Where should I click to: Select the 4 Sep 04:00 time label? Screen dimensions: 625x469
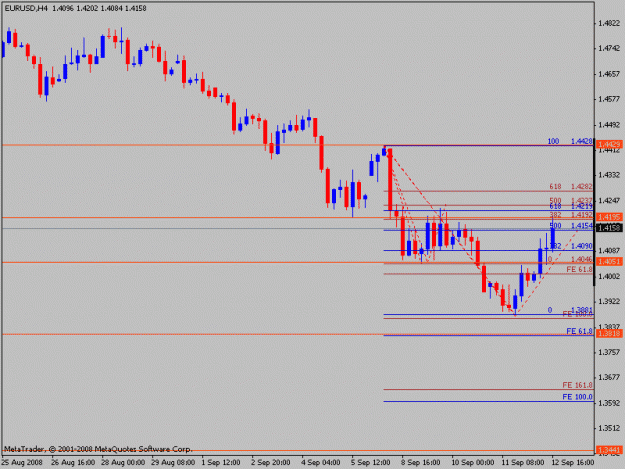(x=320, y=462)
